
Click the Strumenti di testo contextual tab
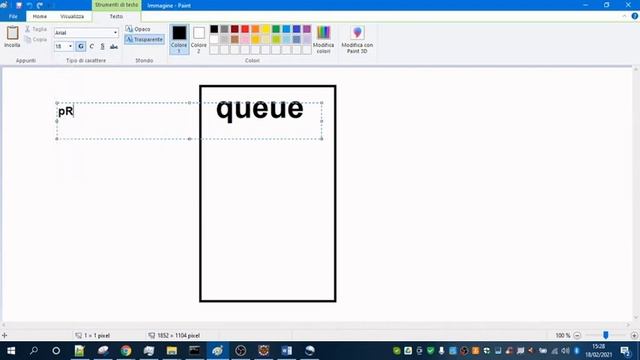[x=116, y=5]
